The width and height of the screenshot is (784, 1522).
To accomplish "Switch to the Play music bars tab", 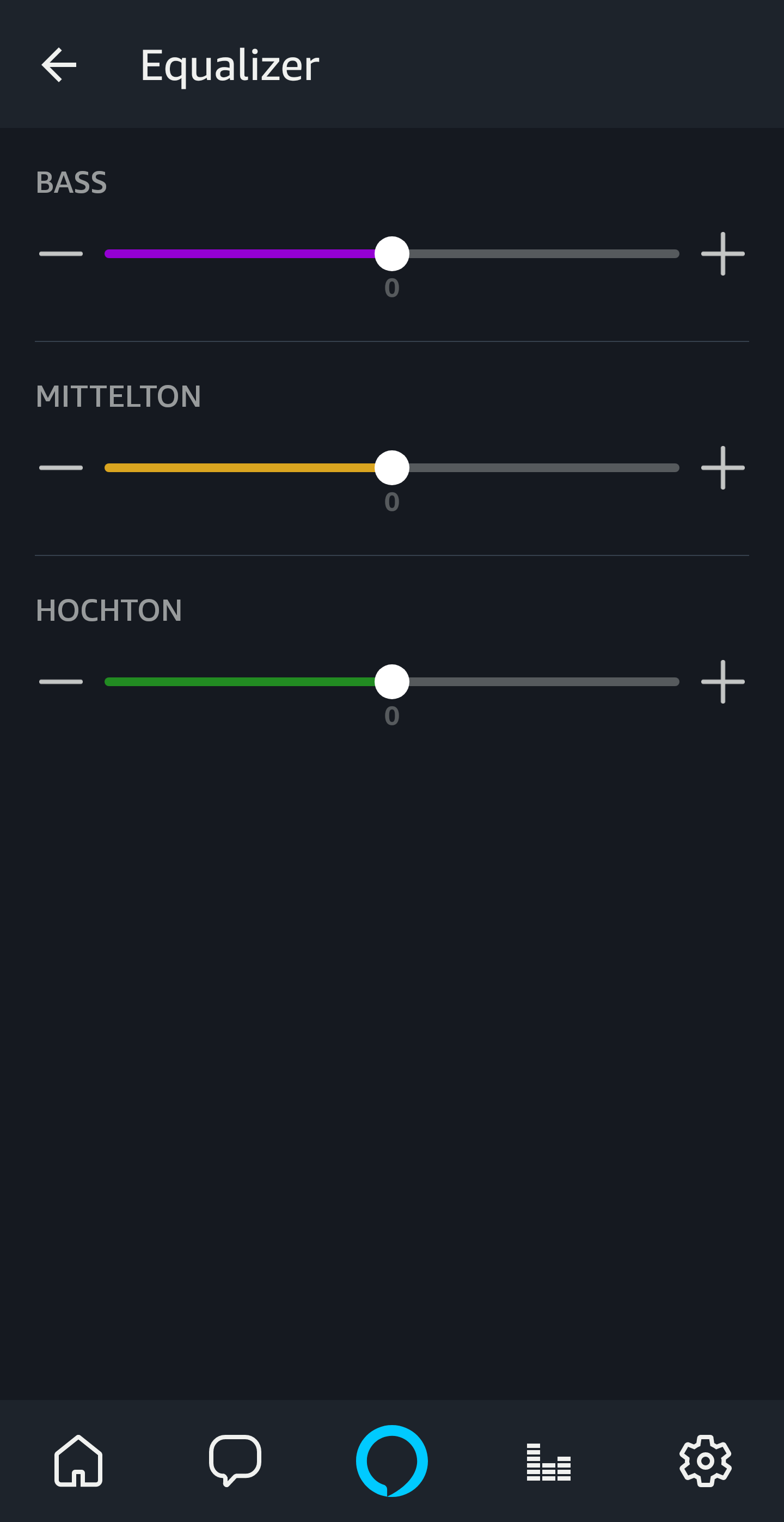I will 548,1462.
